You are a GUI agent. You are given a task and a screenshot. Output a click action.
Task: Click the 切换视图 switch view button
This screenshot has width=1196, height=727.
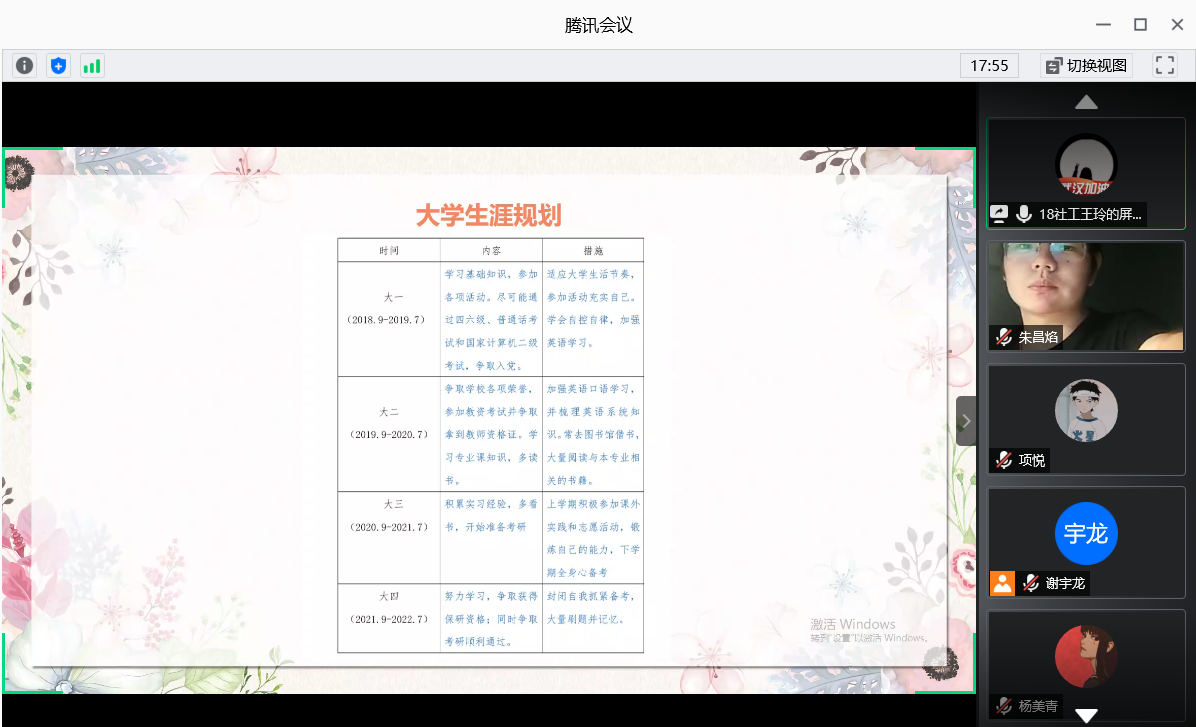click(x=1086, y=66)
